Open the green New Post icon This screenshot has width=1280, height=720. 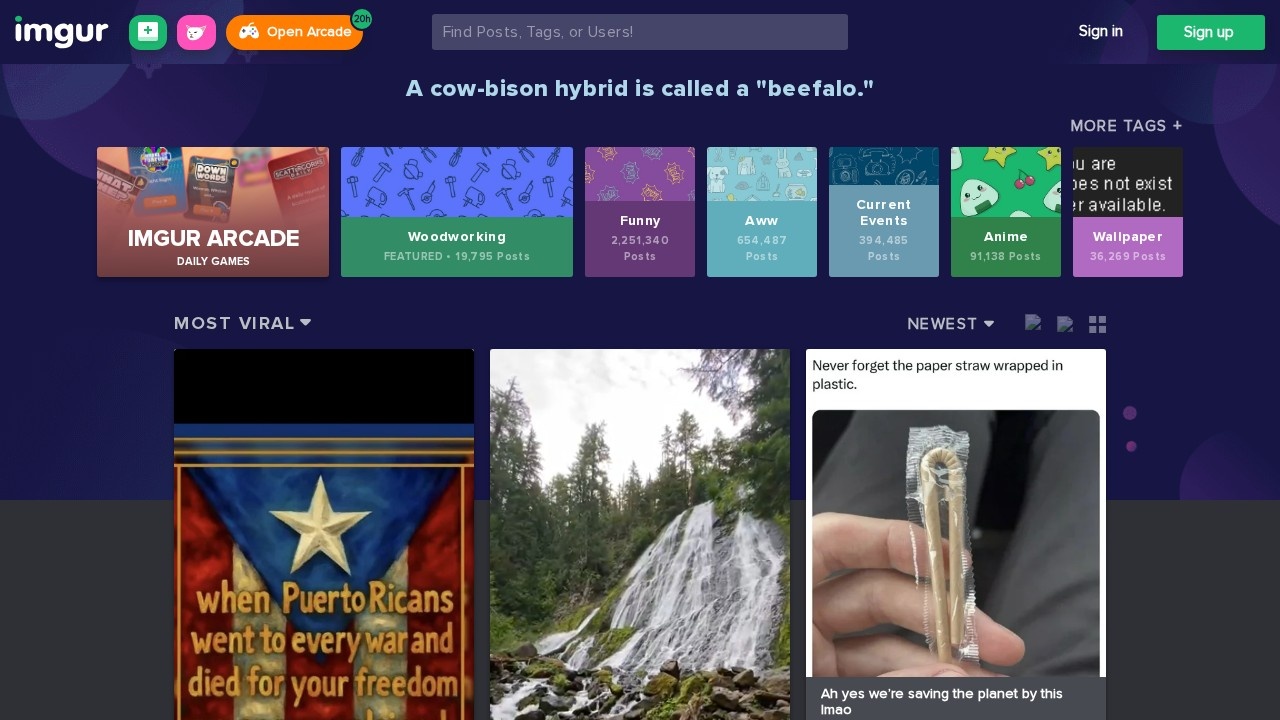(148, 32)
